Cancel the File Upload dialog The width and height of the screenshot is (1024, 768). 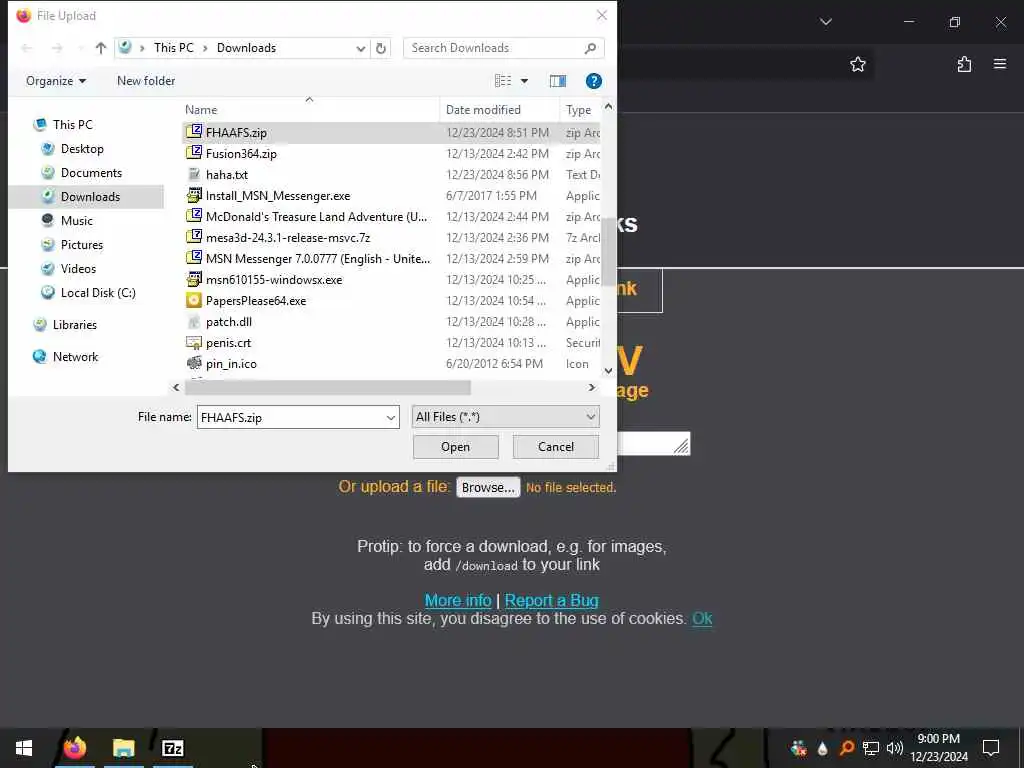pyautogui.click(x=556, y=447)
